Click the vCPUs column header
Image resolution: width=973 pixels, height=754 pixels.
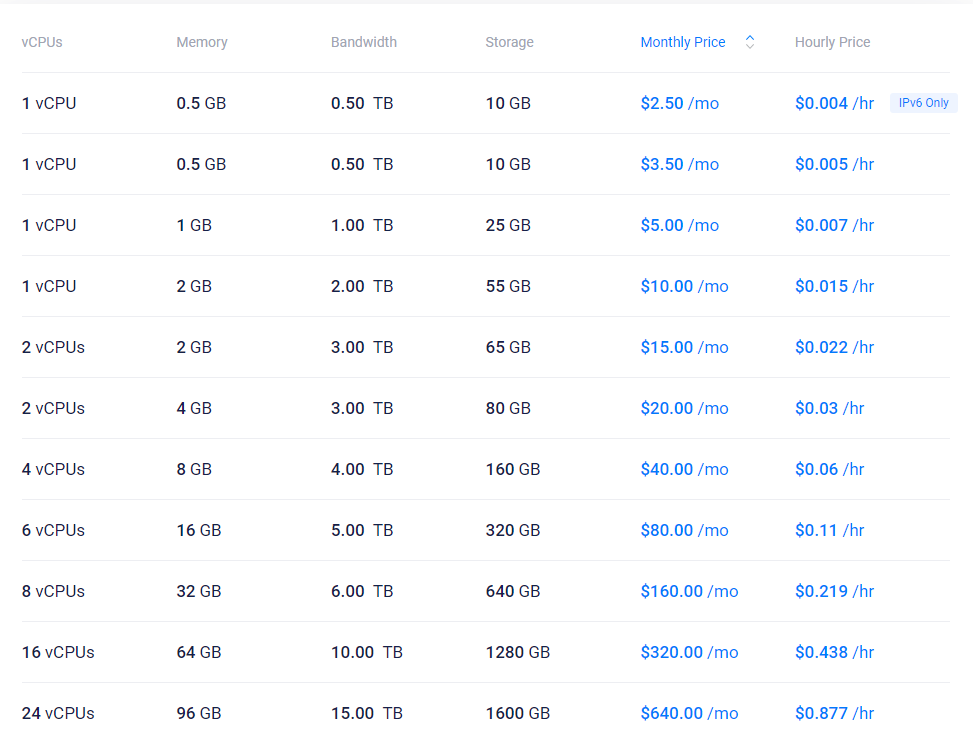(x=42, y=42)
